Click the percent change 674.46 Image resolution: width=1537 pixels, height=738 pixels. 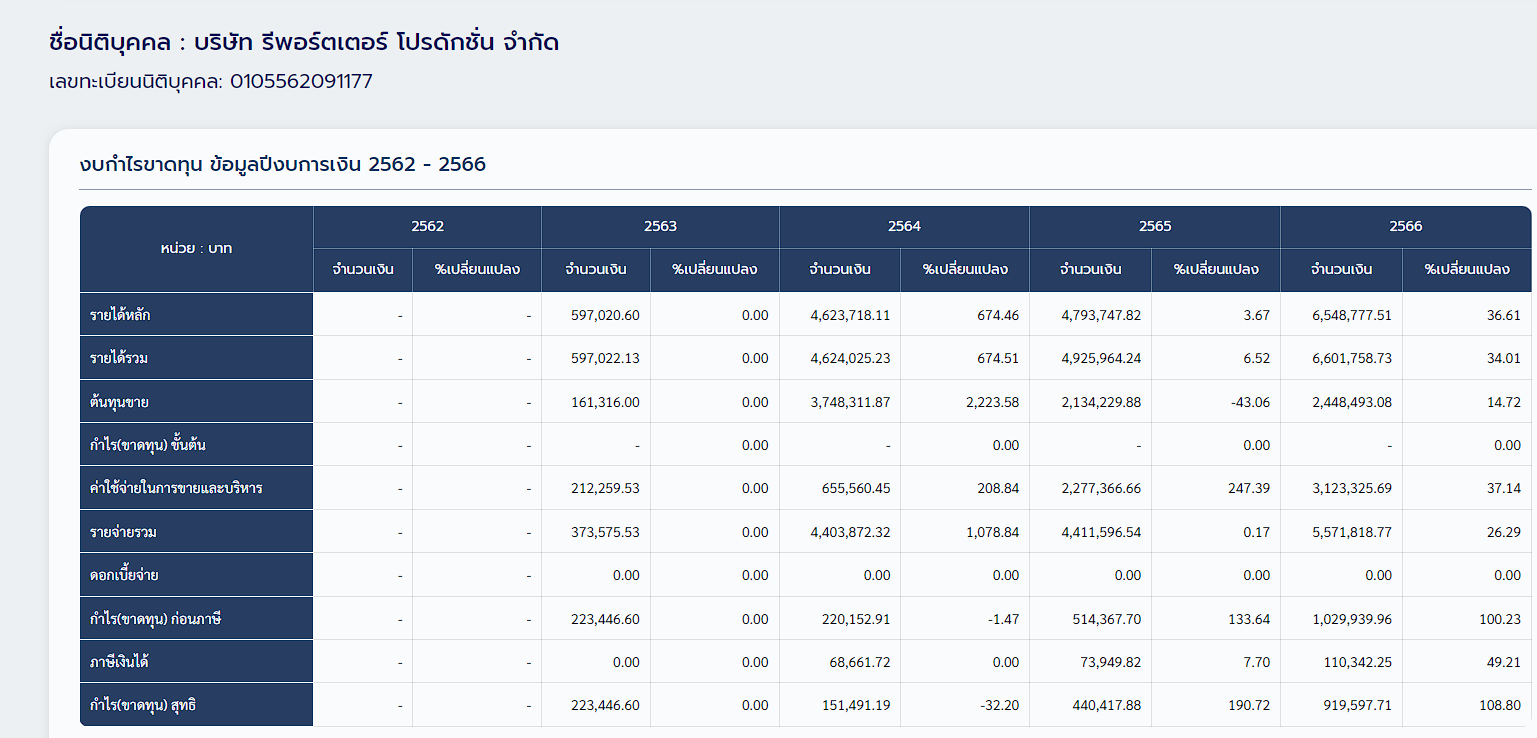998,315
